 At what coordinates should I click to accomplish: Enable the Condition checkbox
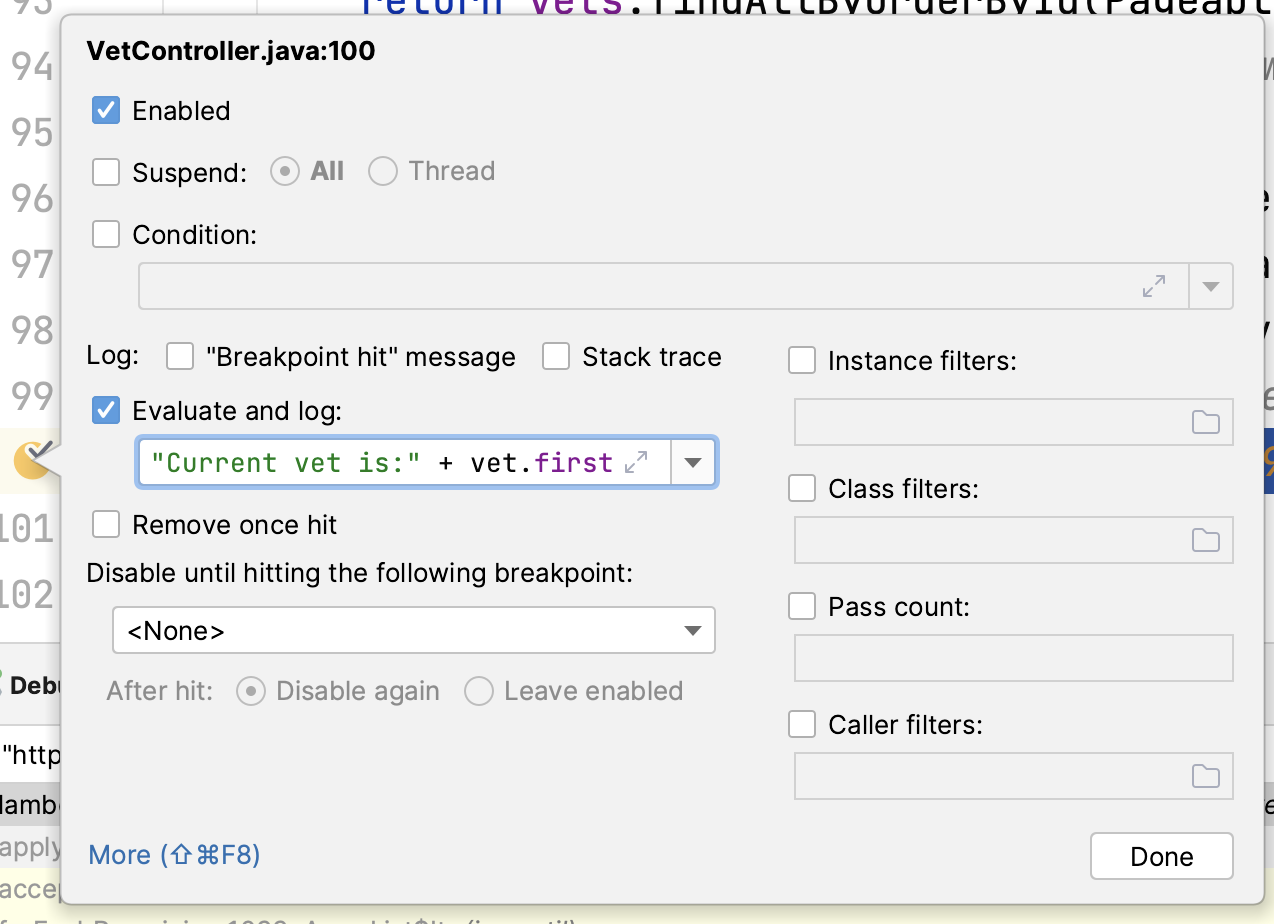point(106,235)
